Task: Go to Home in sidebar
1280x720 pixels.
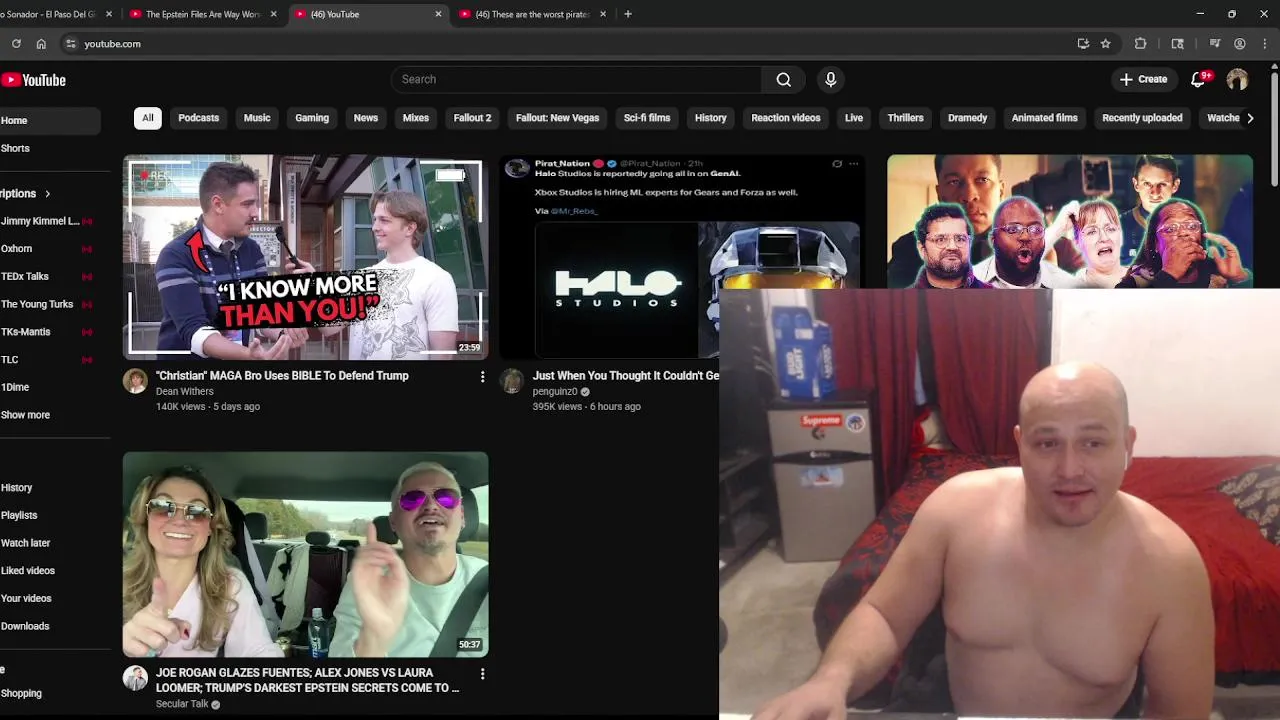Action: [48, 121]
